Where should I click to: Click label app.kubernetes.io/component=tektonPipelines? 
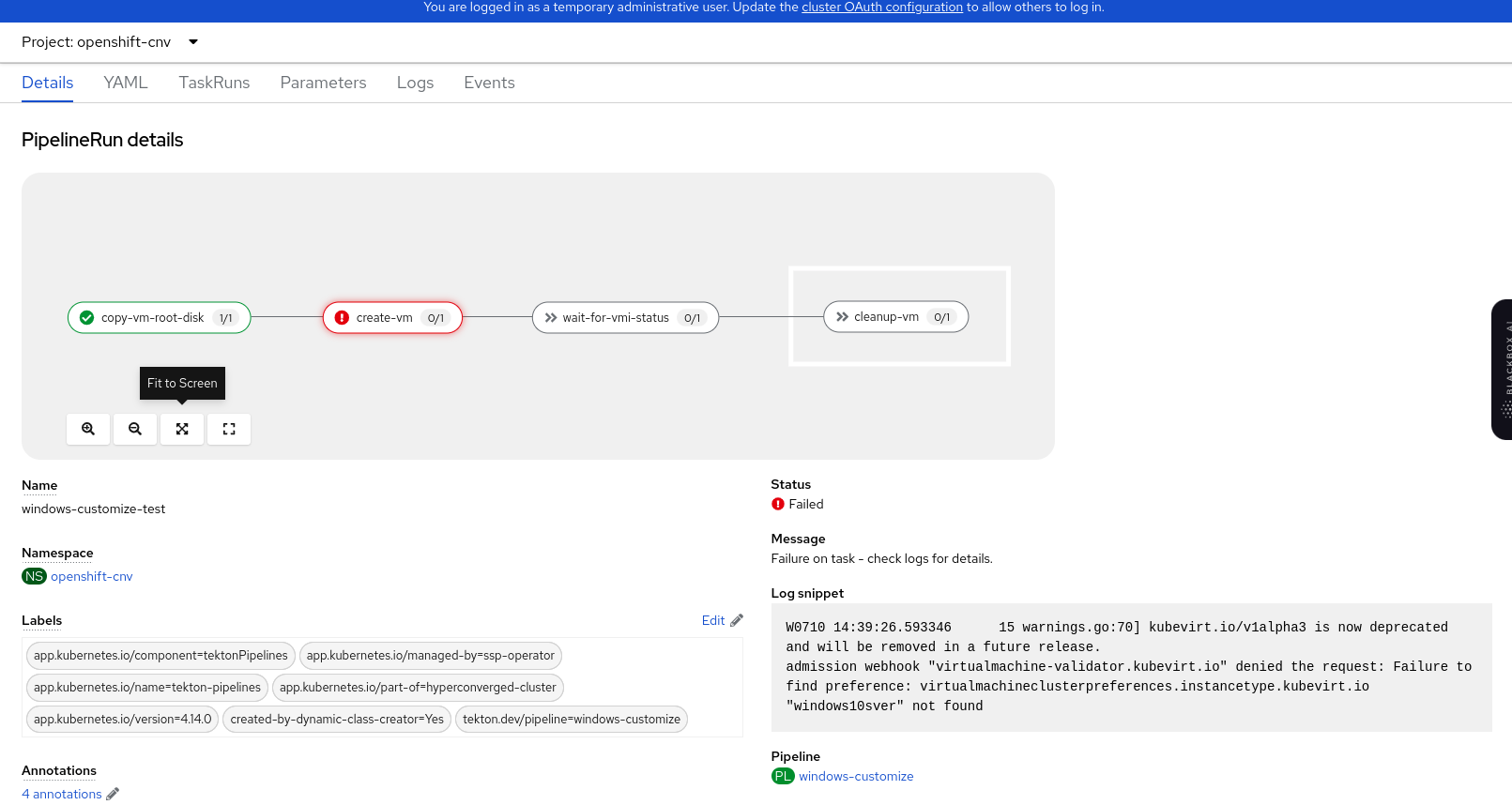[x=160, y=656]
